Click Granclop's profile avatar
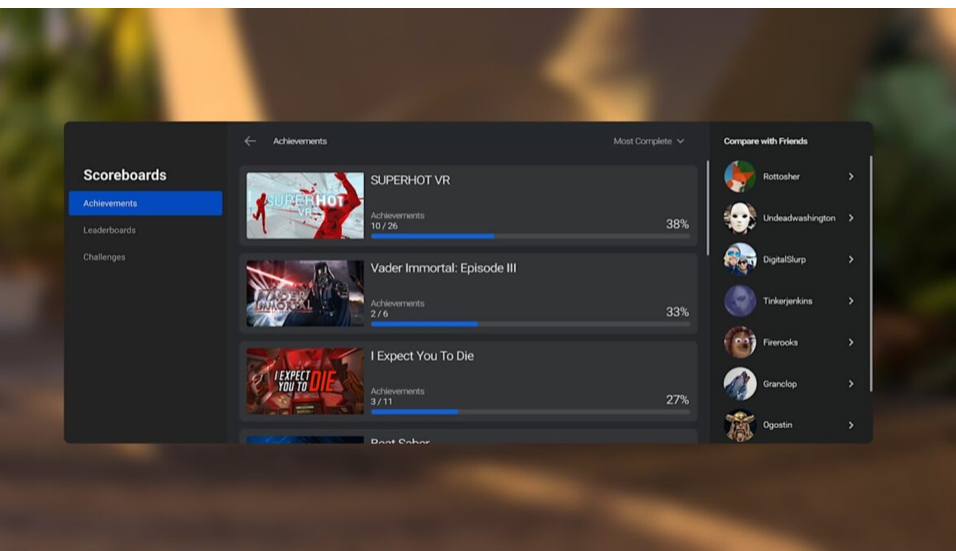 [x=740, y=384]
